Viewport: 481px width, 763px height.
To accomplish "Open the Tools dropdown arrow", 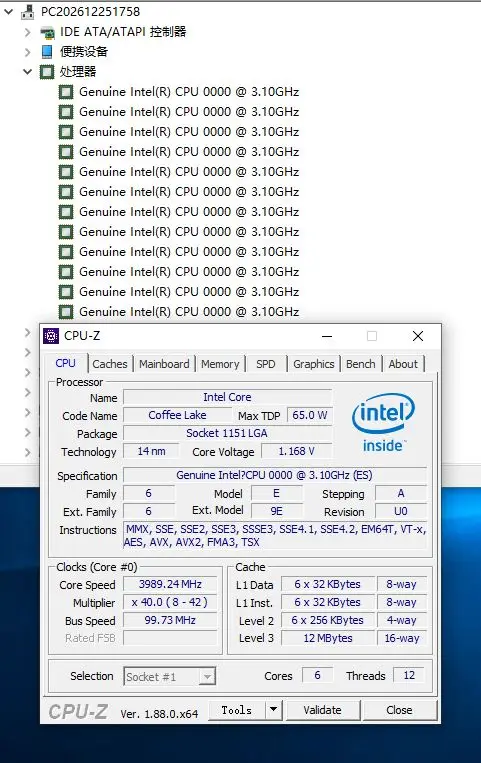I will click(274, 710).
